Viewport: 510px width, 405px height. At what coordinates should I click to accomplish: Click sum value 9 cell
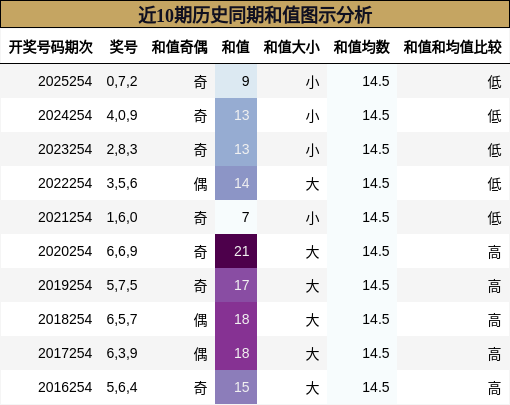click(x=236, y=81)
